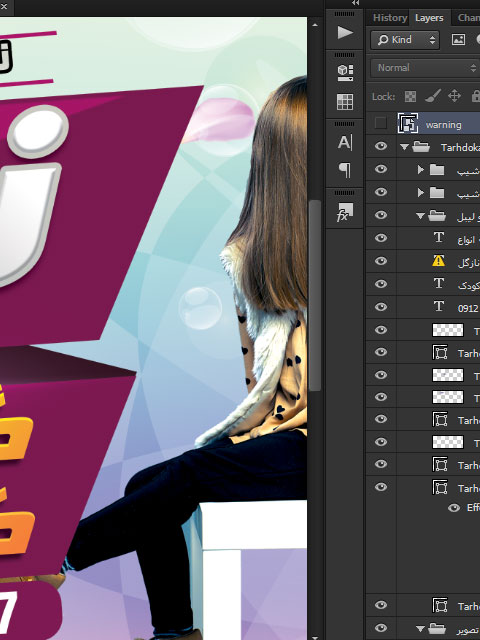Collapse the و لیبل group triangle
This screenshot has width=480, height=640.
click(420, 216)
